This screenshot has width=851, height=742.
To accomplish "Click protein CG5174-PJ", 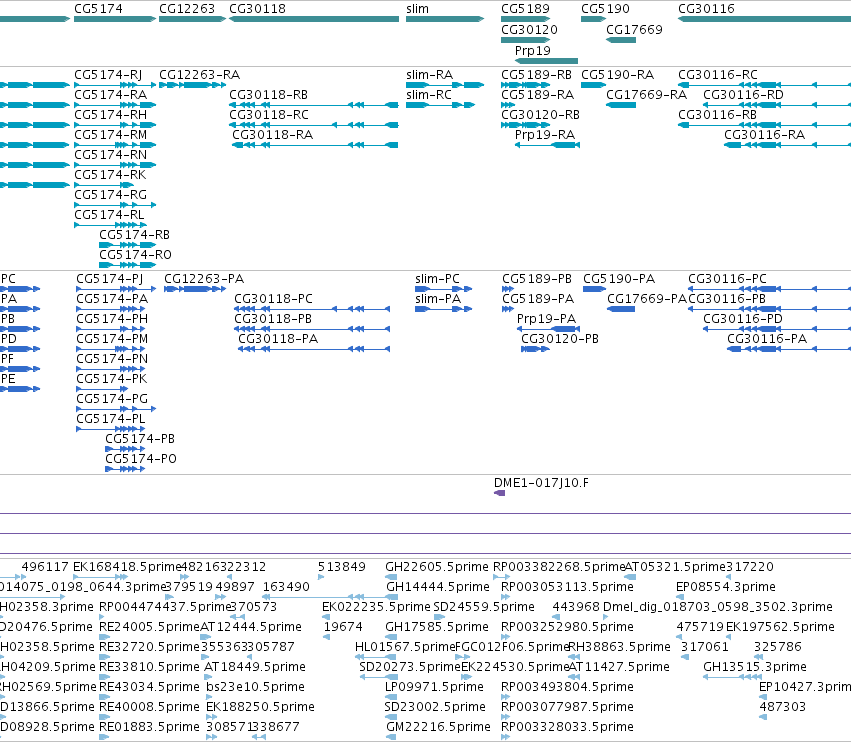I will pos(110,278).
